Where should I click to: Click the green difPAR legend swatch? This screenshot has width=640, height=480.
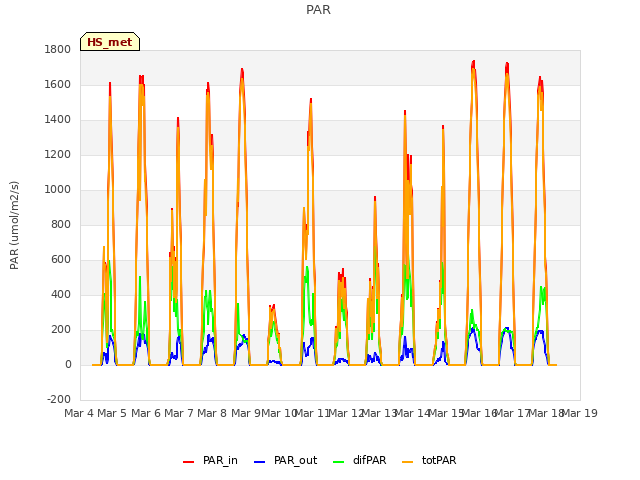click(x=339, y=462)
